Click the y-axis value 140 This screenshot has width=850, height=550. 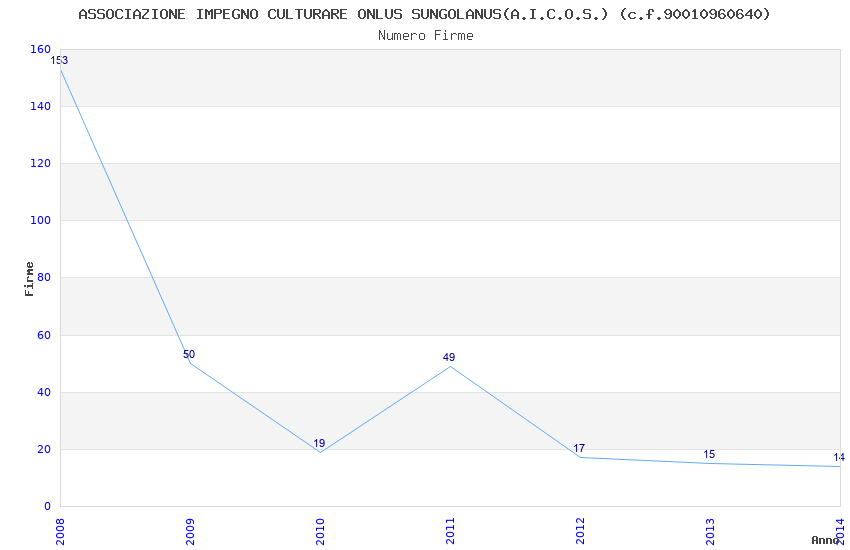[x=41, y=106]
